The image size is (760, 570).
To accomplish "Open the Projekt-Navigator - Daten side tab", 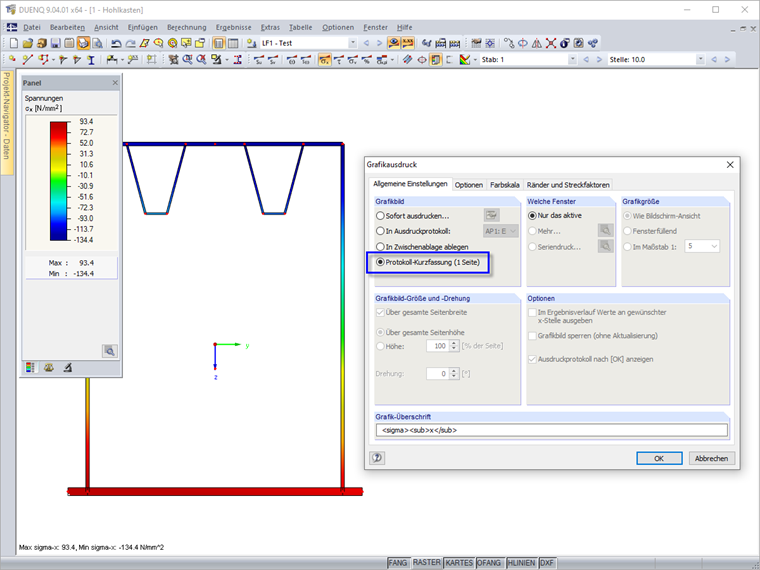I will (6, 123).
